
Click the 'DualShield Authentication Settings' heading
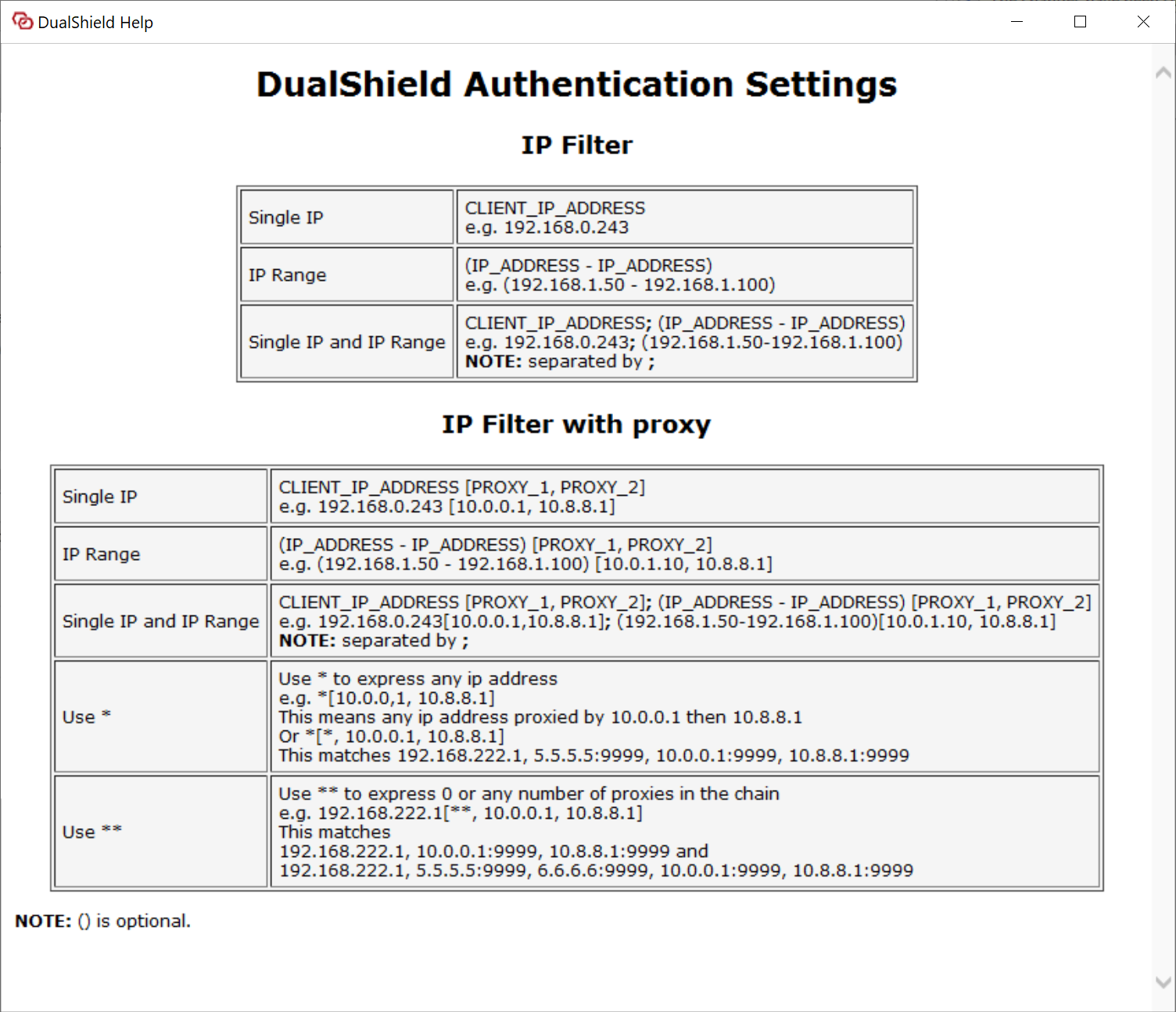(x=577, y=84)
